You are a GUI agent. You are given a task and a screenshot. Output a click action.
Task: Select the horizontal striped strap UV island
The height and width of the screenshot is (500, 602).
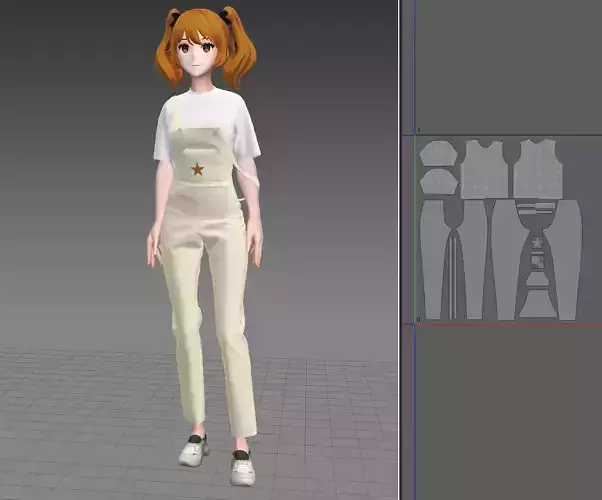pyautogui.click(x=537, y=211)
